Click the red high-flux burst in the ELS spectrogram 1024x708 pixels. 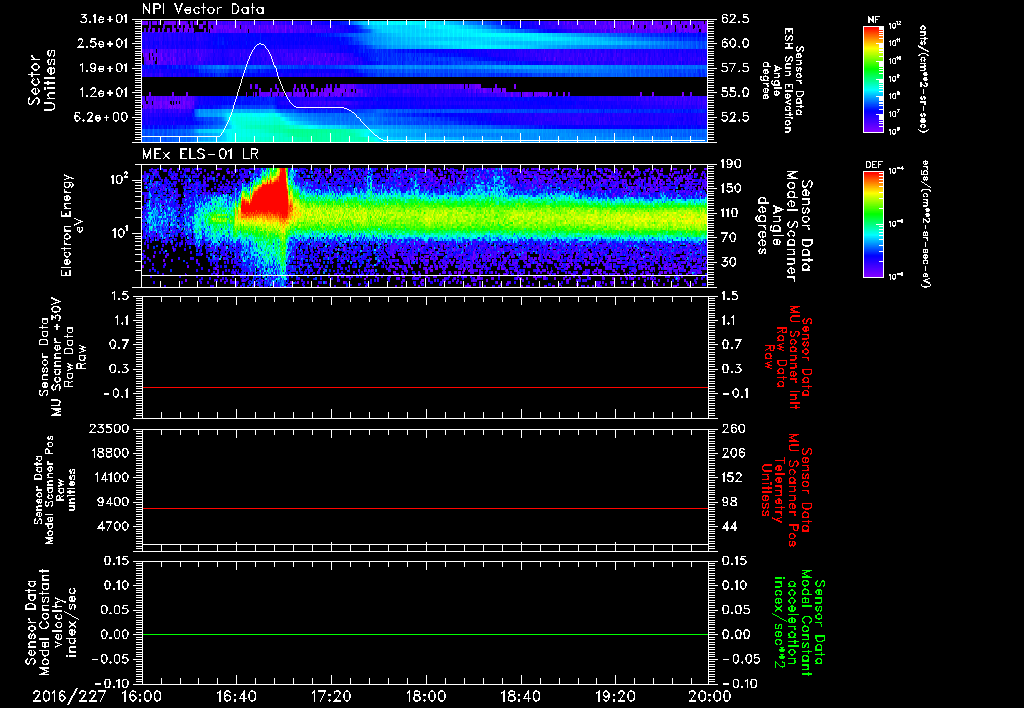coord(266,199)
